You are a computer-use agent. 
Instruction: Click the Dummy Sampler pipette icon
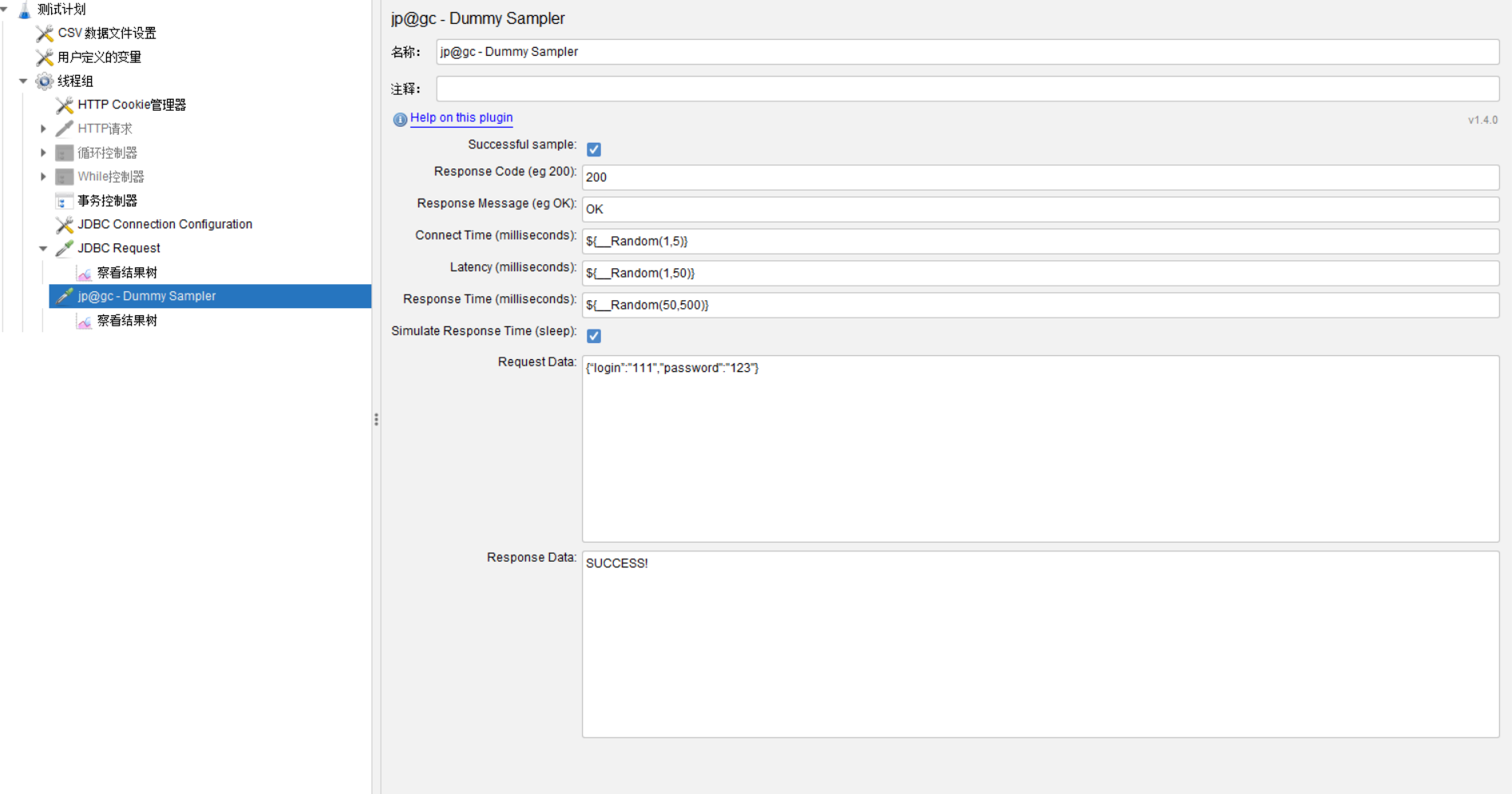pos(65,296)
